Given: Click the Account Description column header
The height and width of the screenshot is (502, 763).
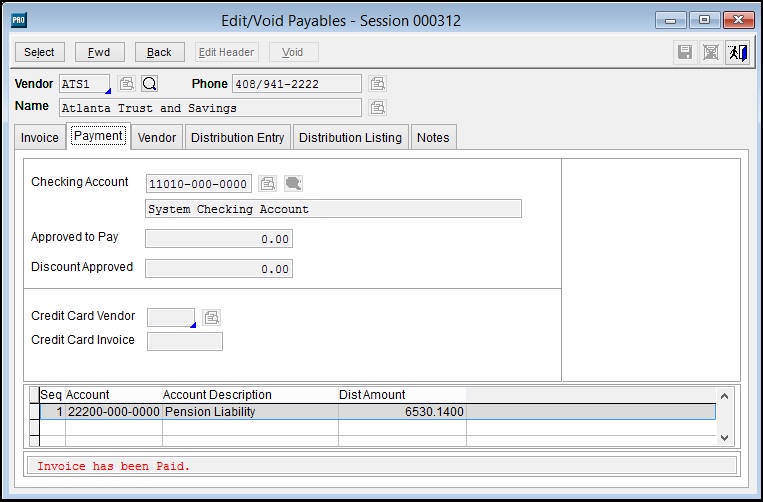Looking at the screenshot, I should pos(250,394).
